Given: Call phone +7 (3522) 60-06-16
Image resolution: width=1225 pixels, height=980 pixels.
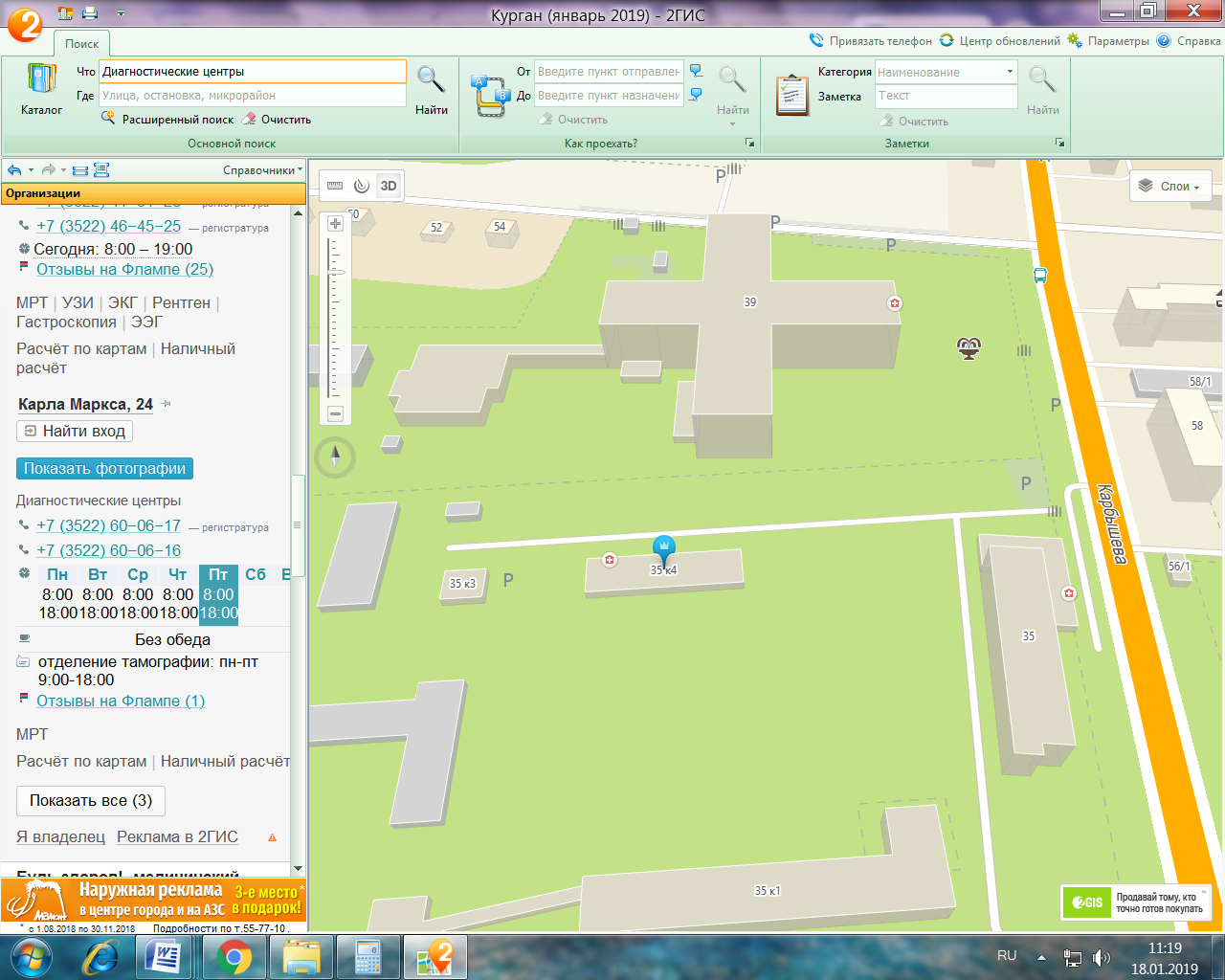Looking at the screenshot, I should point(108,550).
